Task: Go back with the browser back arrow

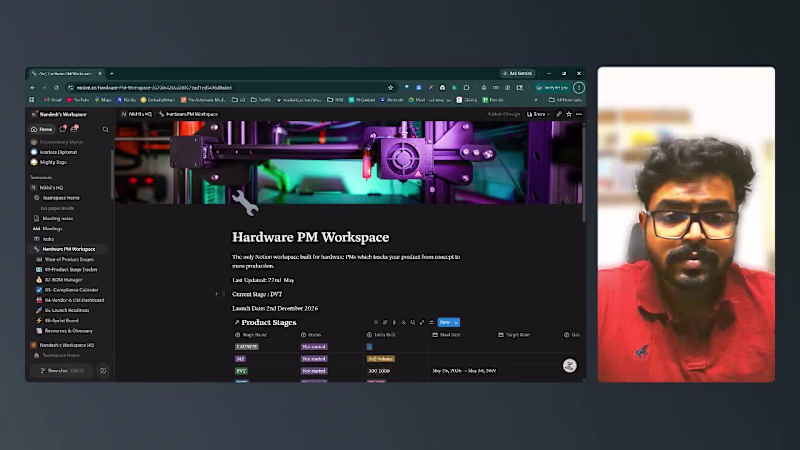Action: coord(33,88)
